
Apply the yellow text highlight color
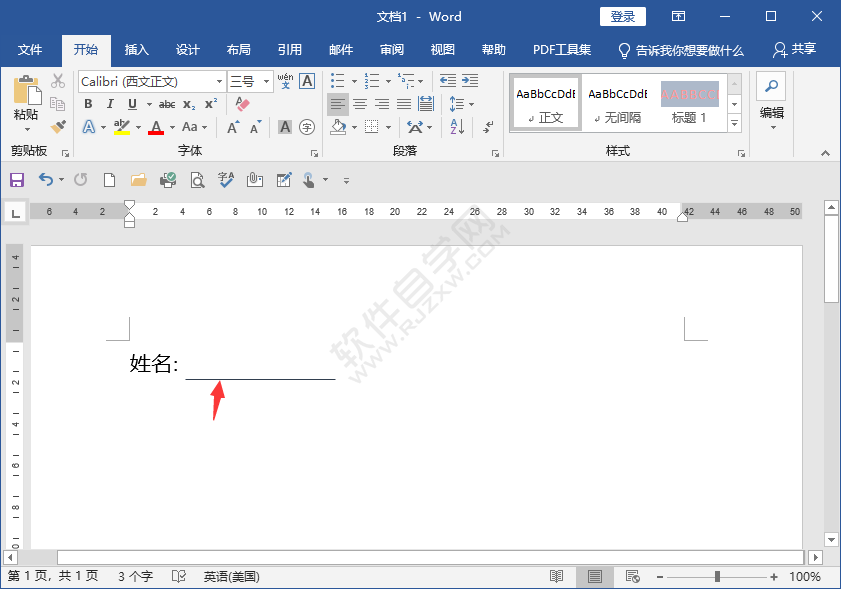[122, 127]
